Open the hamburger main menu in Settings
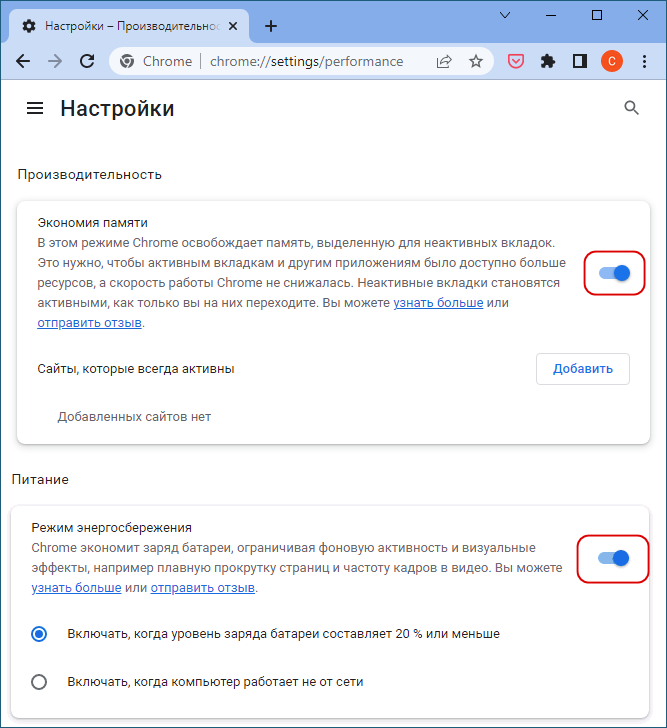Image resolution: width=667 pixels, height=728 pixels. point(35,109)
